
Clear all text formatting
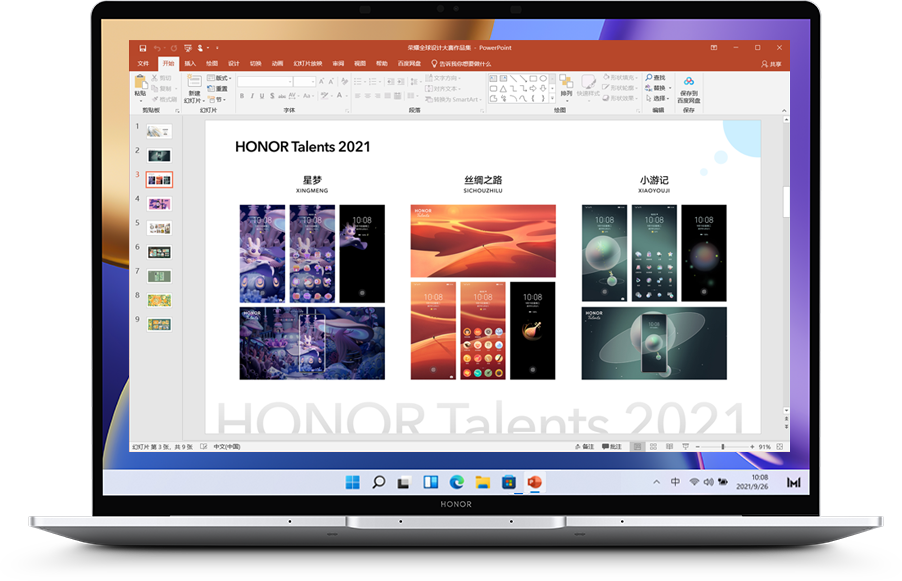[344, 82]
